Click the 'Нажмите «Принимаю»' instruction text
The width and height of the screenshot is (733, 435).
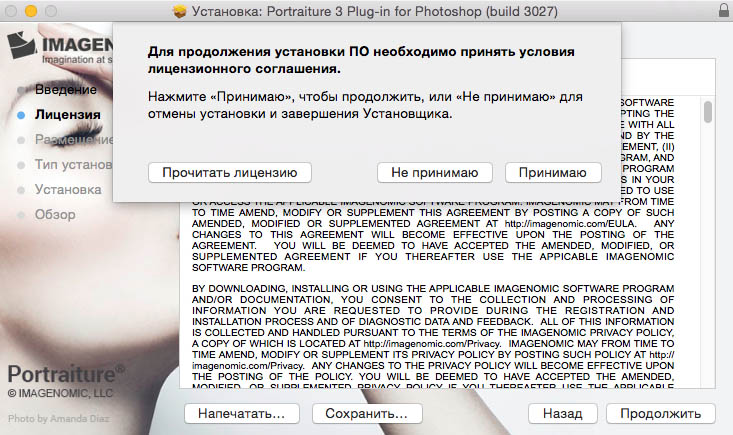coord(365,105)
